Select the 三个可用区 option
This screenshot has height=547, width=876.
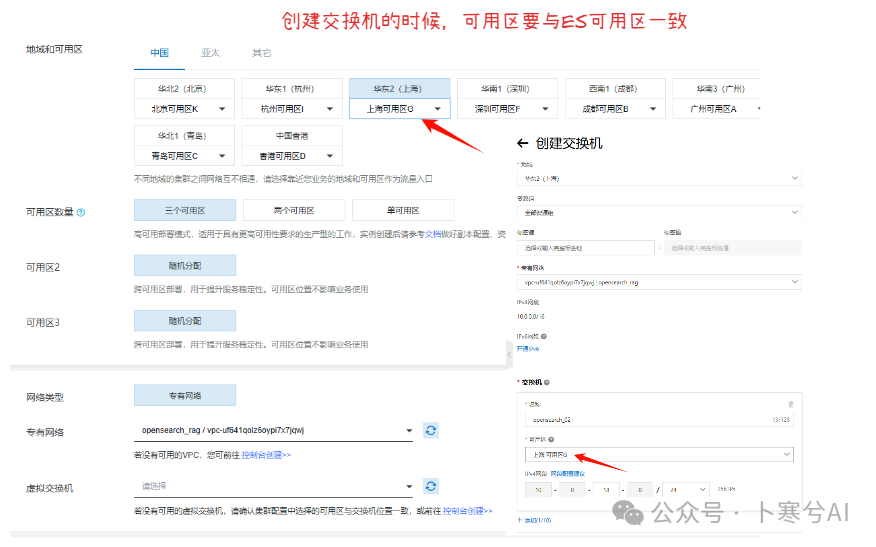(185, 210)
